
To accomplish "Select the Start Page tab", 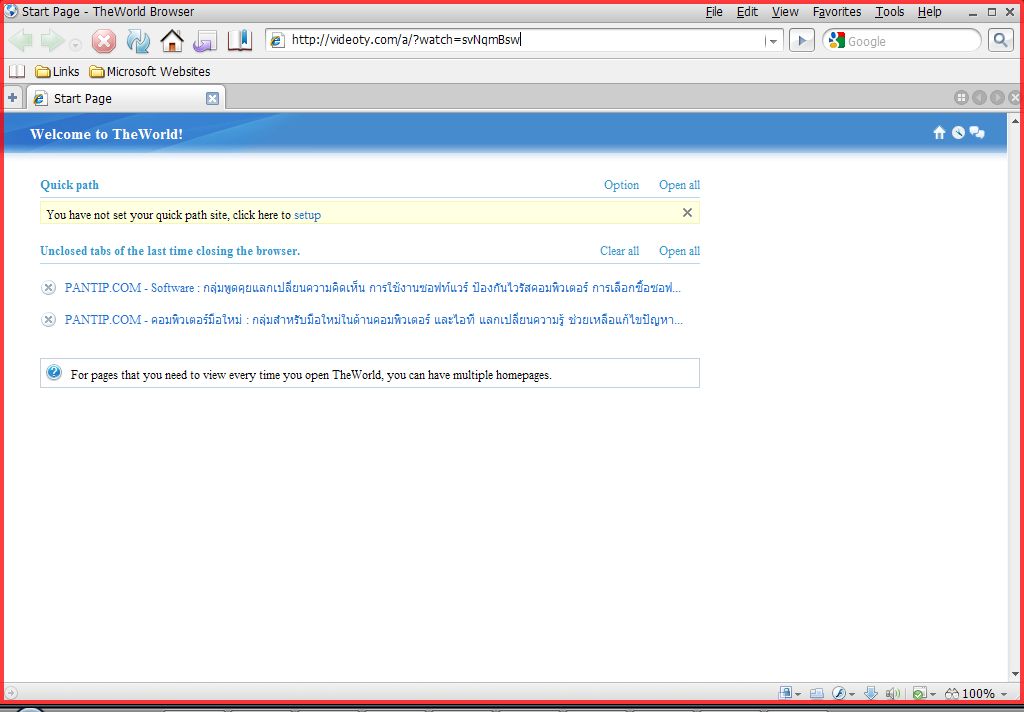I will [x=126, y=98].
